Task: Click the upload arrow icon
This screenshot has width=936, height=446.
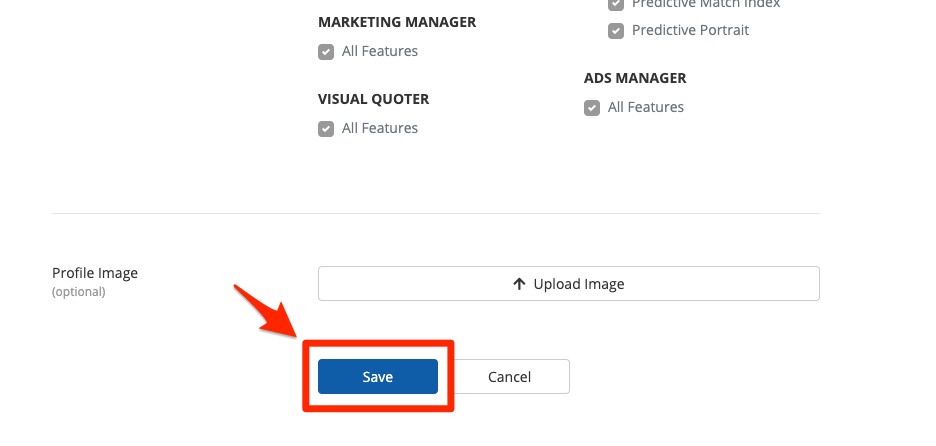Action: 518,284
